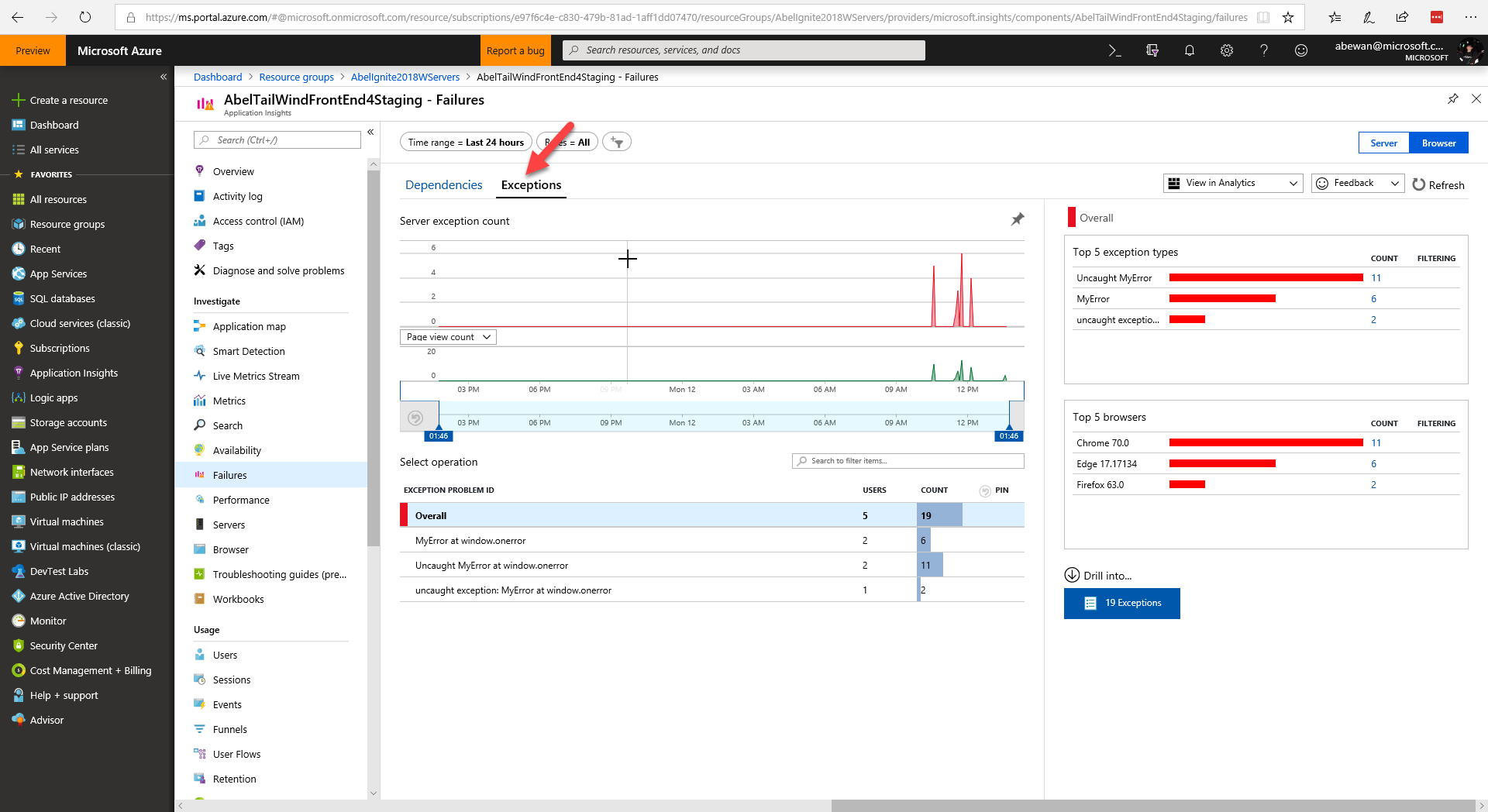The image size is (1488, 812).
Task: Open Smart Detection
Action: [x=249, y=351]
